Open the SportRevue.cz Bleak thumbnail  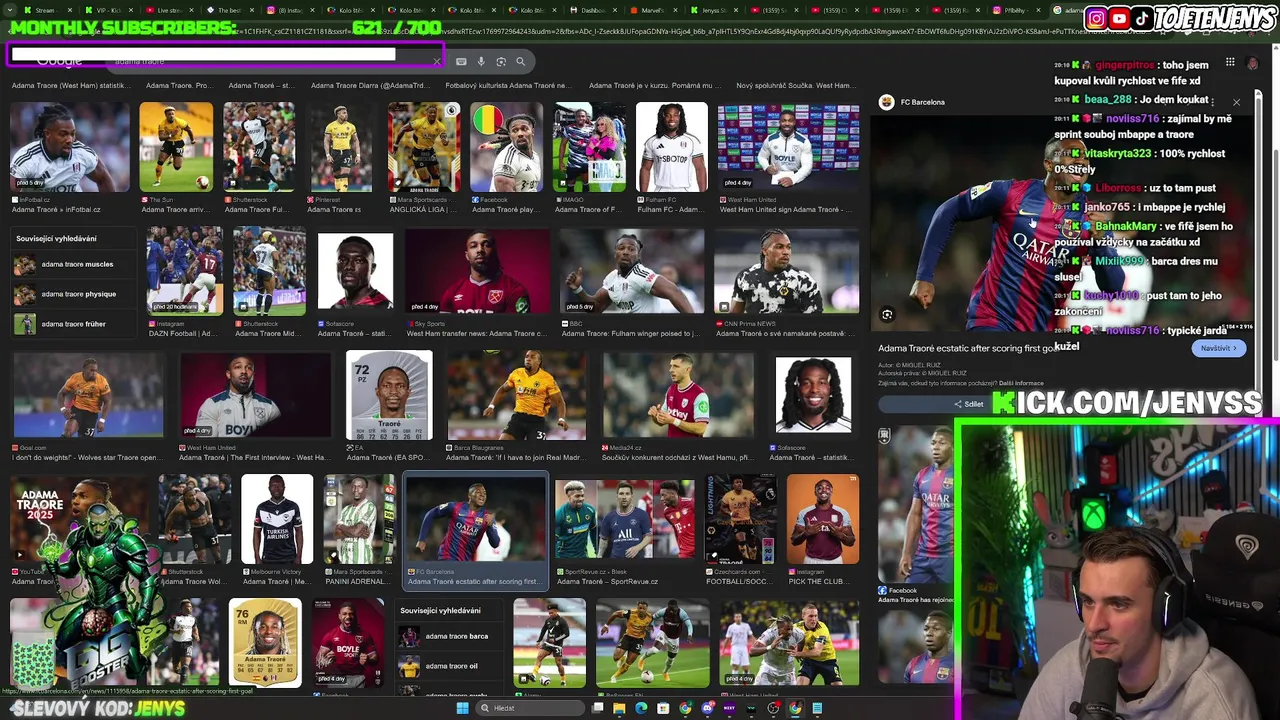[624, 520]
